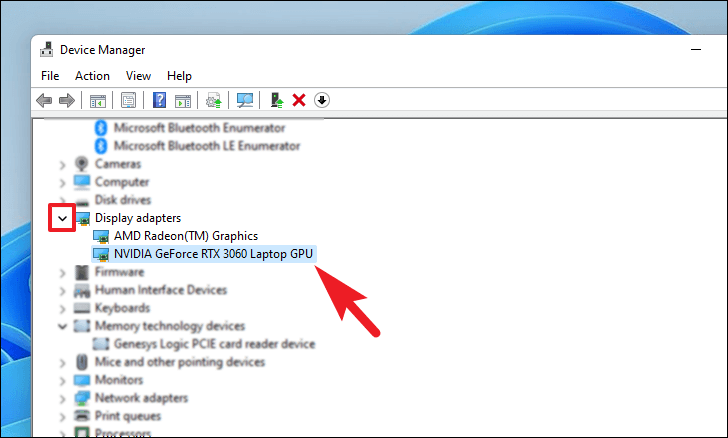Viewport: 728px width, 438px height.
Task: Click the Back arrow in the toolbar
Action: pyautogui.click(x=44, y=100)
